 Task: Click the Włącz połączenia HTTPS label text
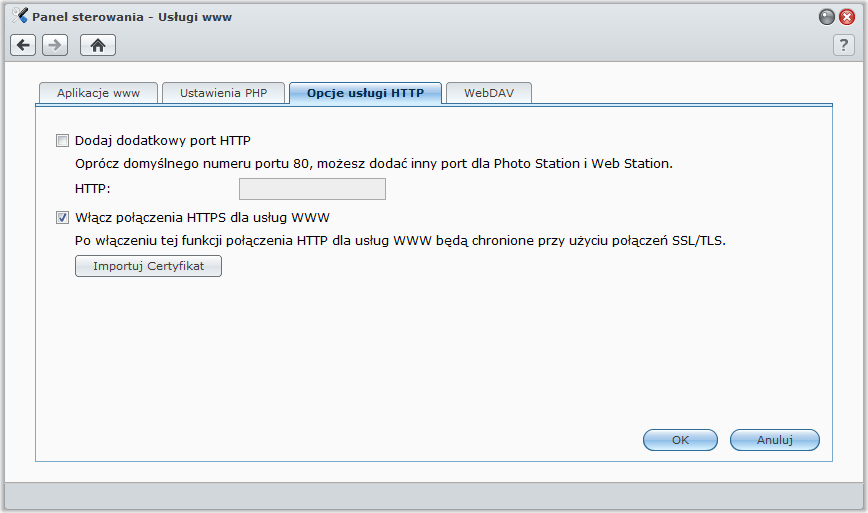(203, 217)
